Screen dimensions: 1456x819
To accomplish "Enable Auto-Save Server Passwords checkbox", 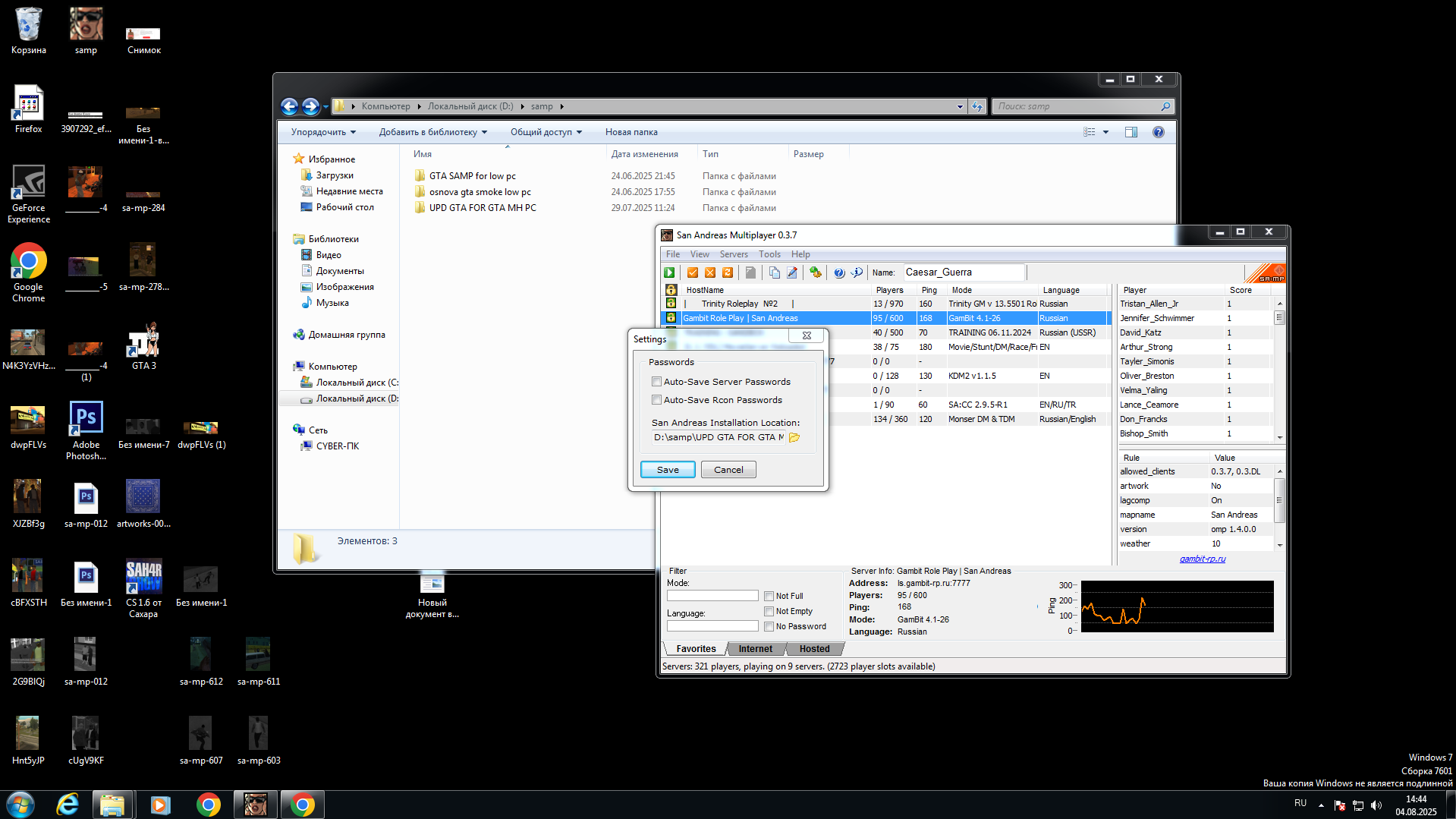I will [x=657, y=382].
